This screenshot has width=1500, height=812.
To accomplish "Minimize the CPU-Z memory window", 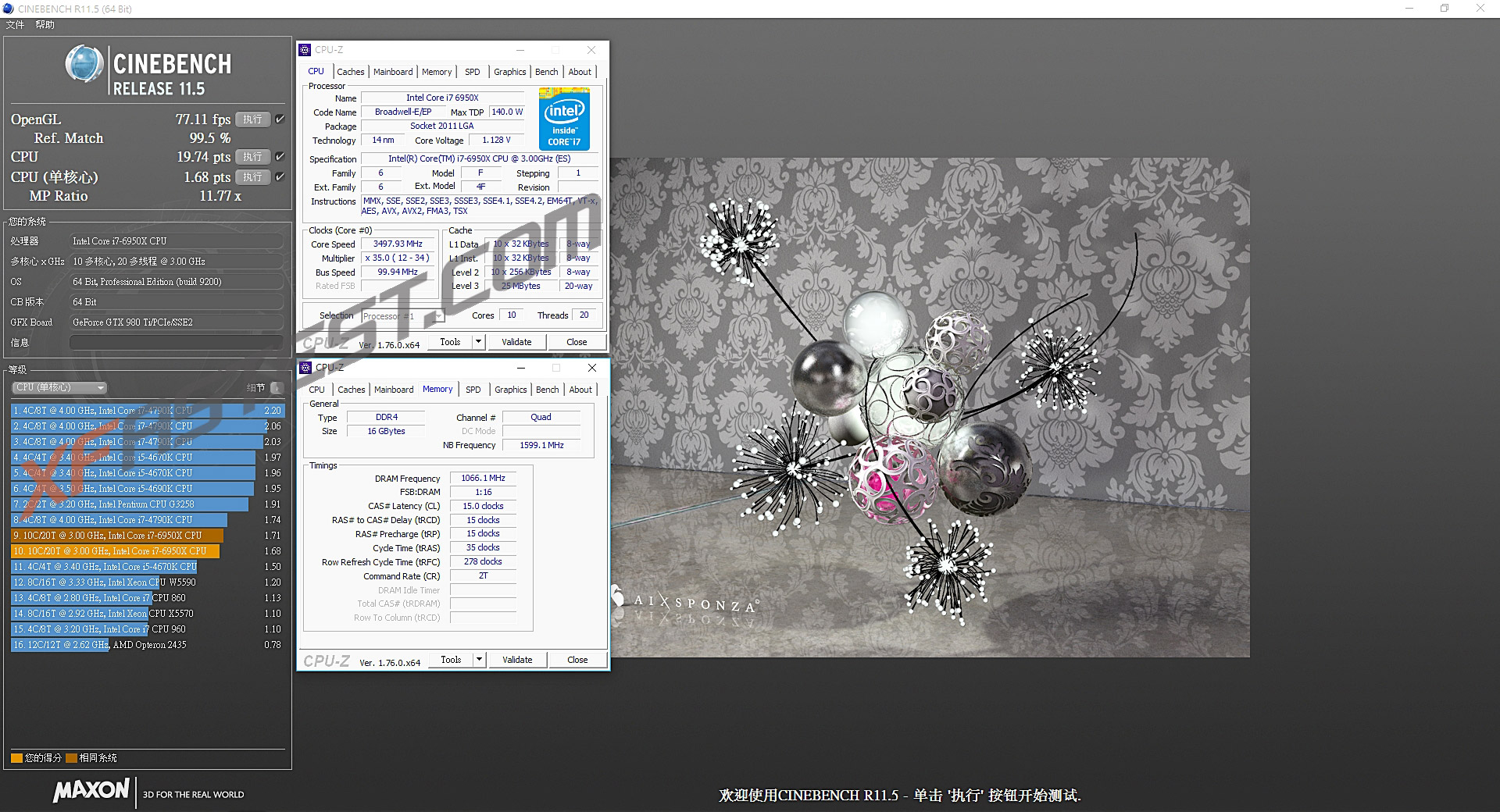I will pyautogui.click(x=521, y=368).
